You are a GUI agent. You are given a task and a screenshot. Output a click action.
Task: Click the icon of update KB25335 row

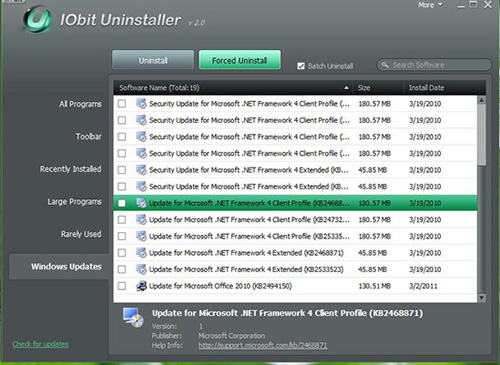pos(141,236)
